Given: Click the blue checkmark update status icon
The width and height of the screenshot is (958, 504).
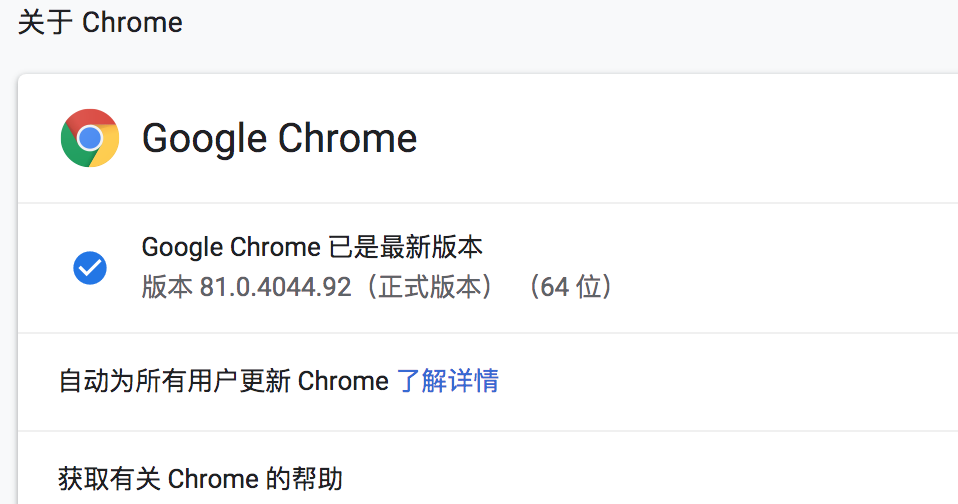Looking at the screenshot, I should click(90, 267).
